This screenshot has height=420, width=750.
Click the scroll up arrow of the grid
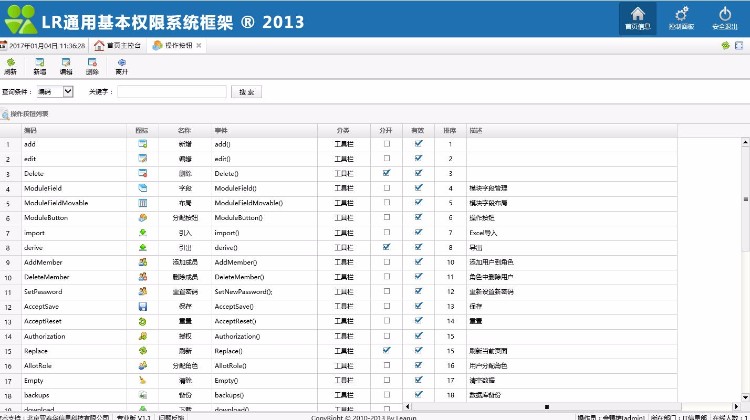click(x=745, y=142)
